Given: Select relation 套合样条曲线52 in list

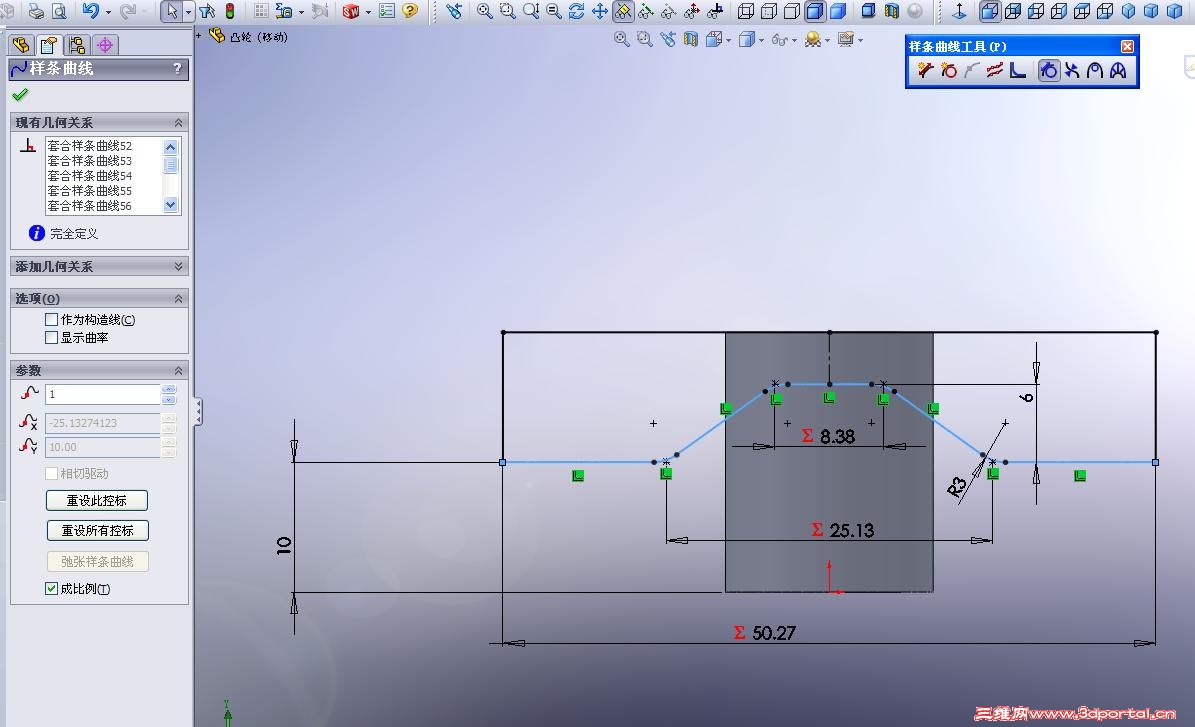Looking at the screenshot, I should tap(90, 145).
